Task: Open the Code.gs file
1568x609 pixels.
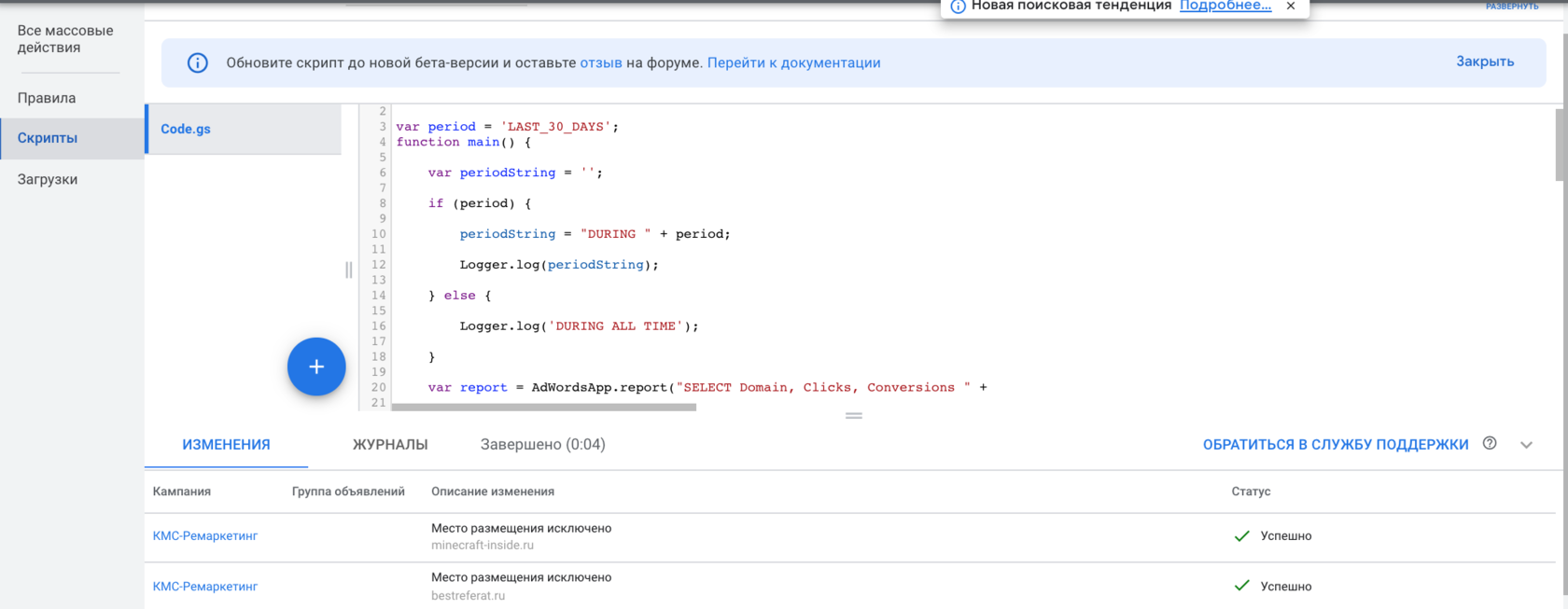Action: [x=186, y=129]
